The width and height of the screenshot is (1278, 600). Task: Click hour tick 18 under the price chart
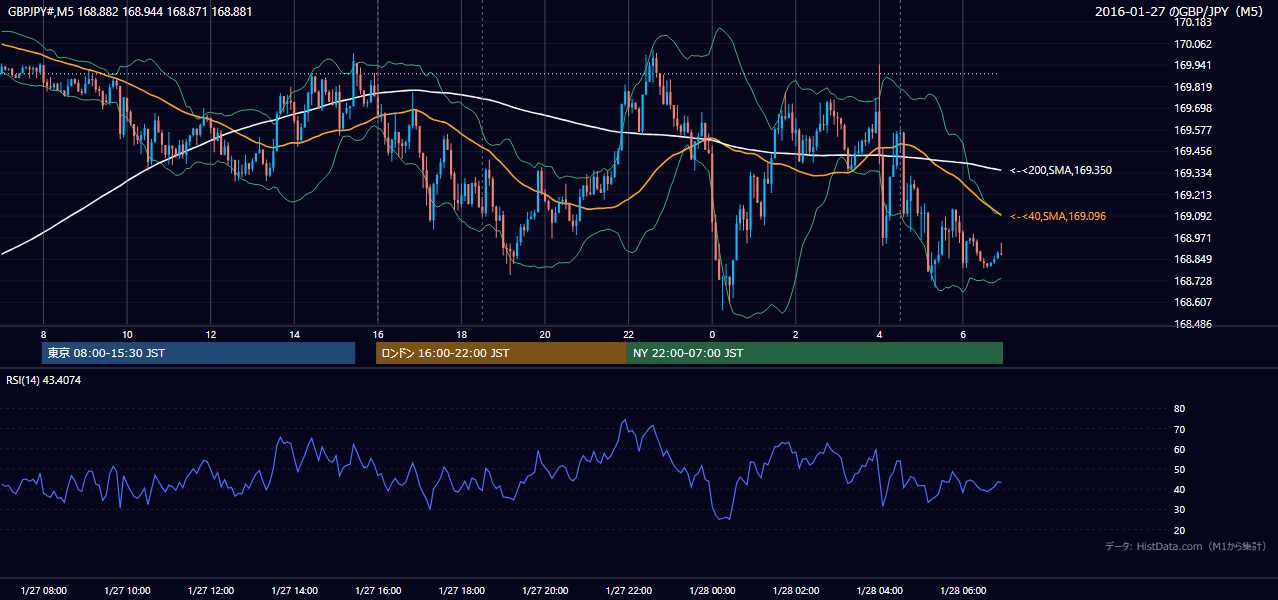point(461,334)
